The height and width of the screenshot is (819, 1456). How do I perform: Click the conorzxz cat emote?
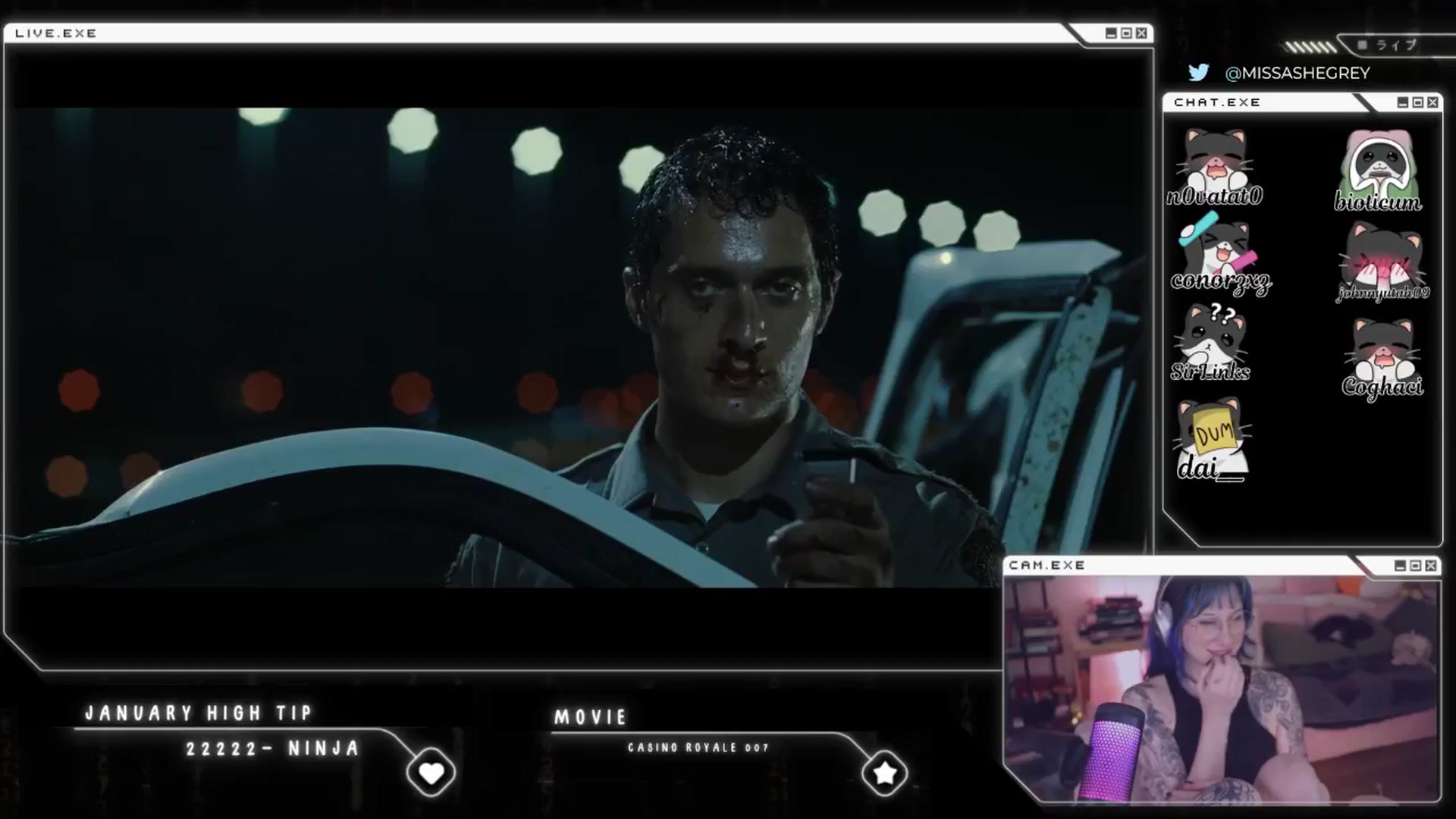tap(1220, 255)
